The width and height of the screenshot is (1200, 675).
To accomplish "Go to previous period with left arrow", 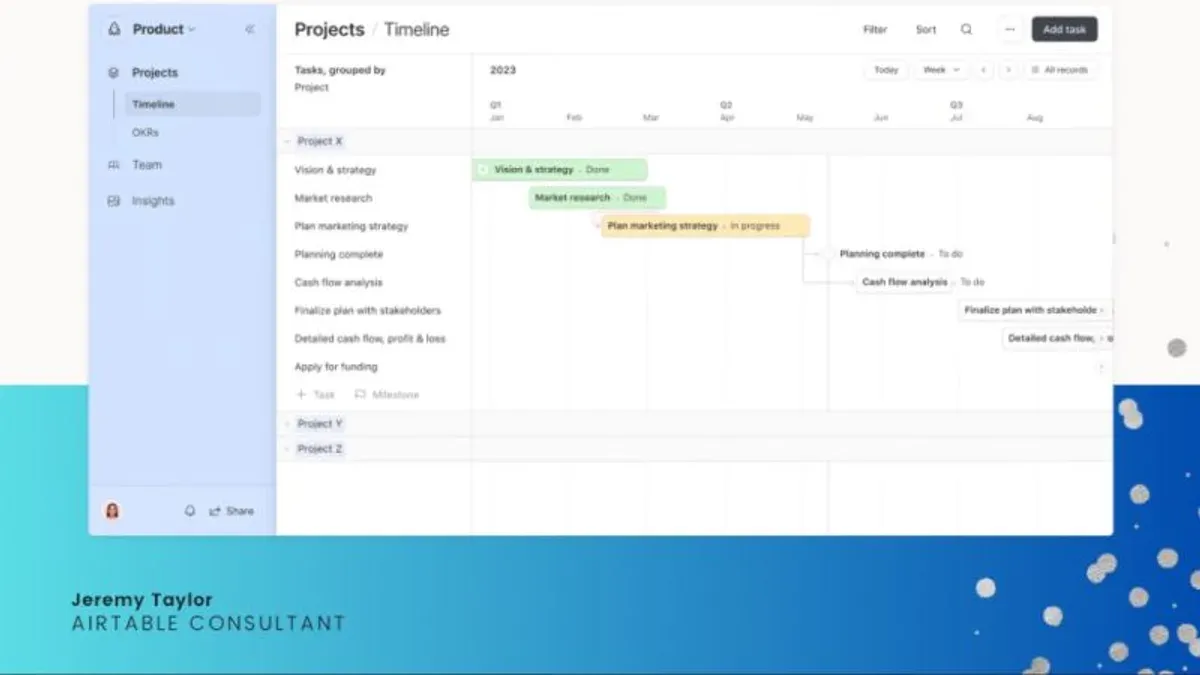I will click(984, 70).
